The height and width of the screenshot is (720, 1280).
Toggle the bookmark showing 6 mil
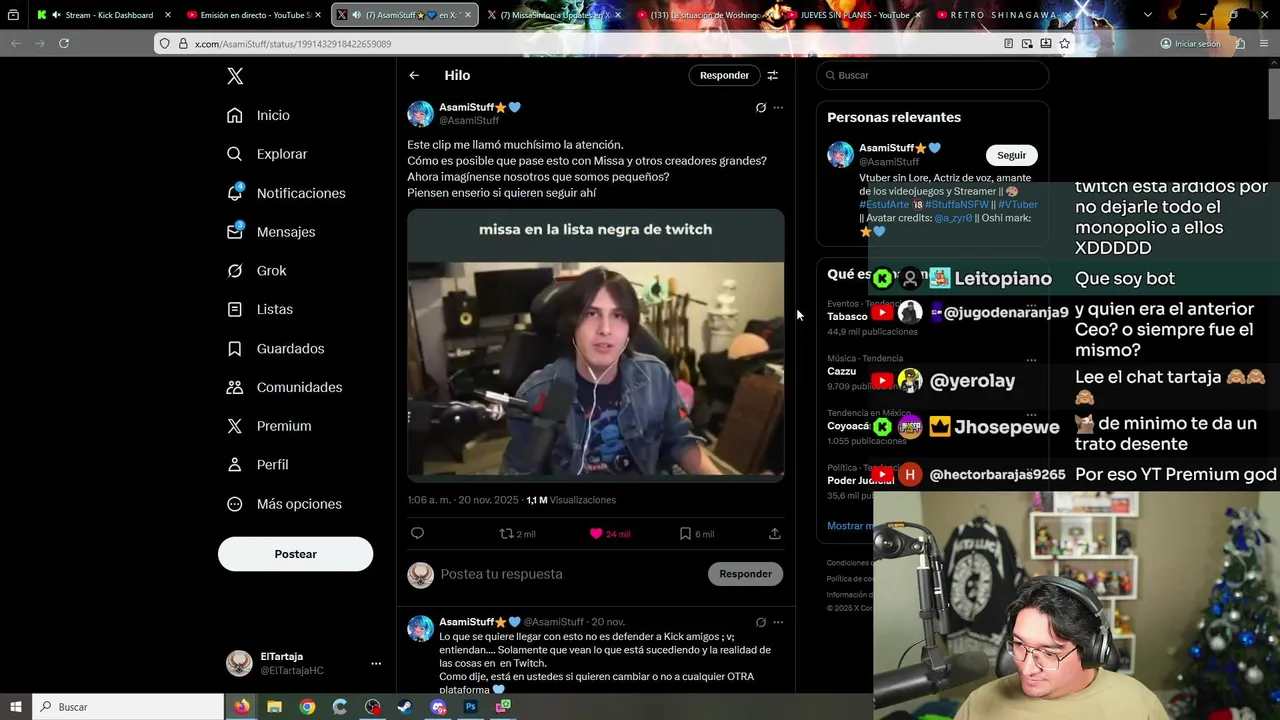696,534
